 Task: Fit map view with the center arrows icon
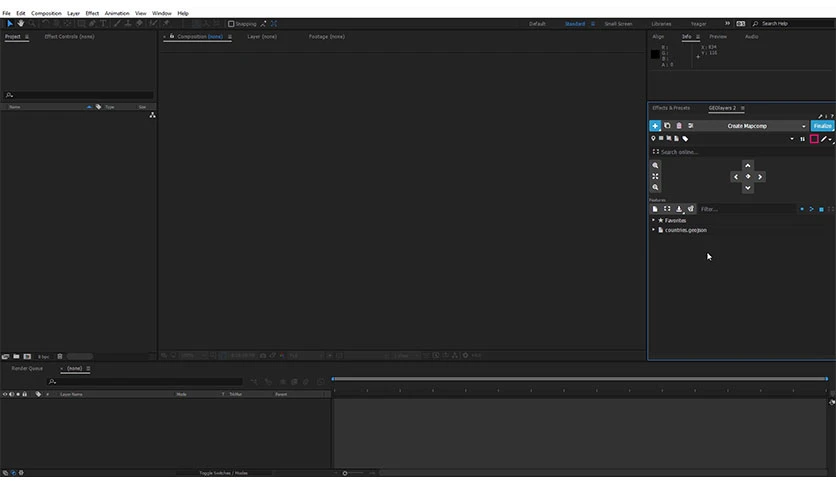pyautogui.click(x=655, y=176)
